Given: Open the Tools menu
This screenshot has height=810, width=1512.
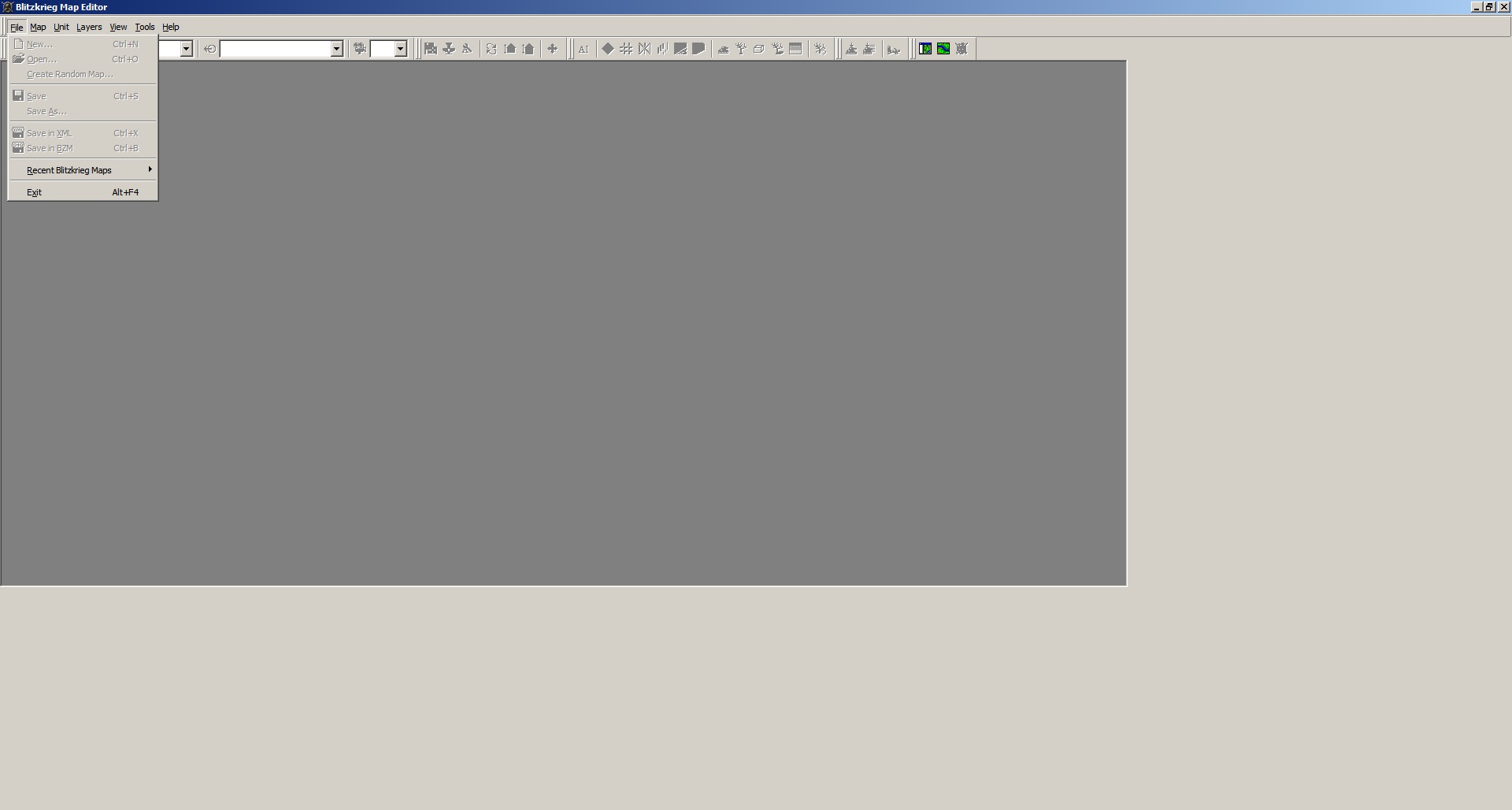Looking at the screenshot, I should click(x=145, y=27).
